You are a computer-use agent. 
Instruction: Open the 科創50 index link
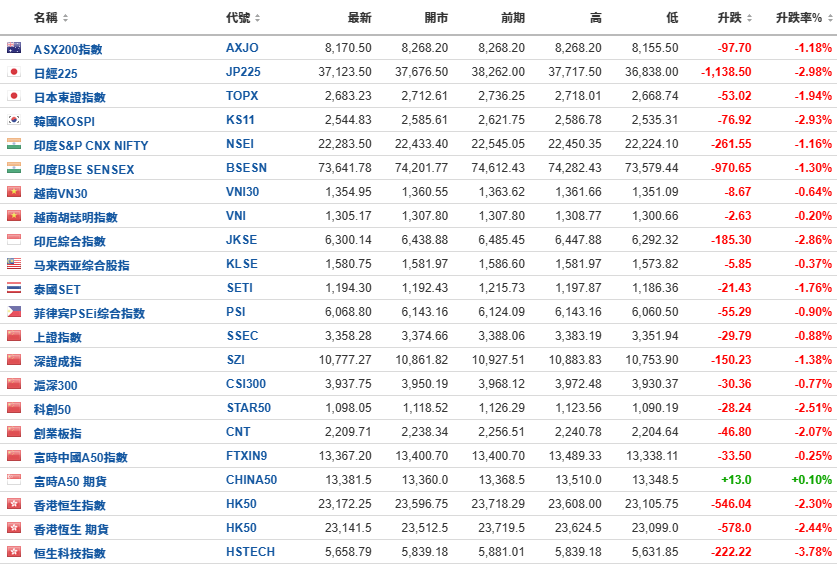[52, 410]
